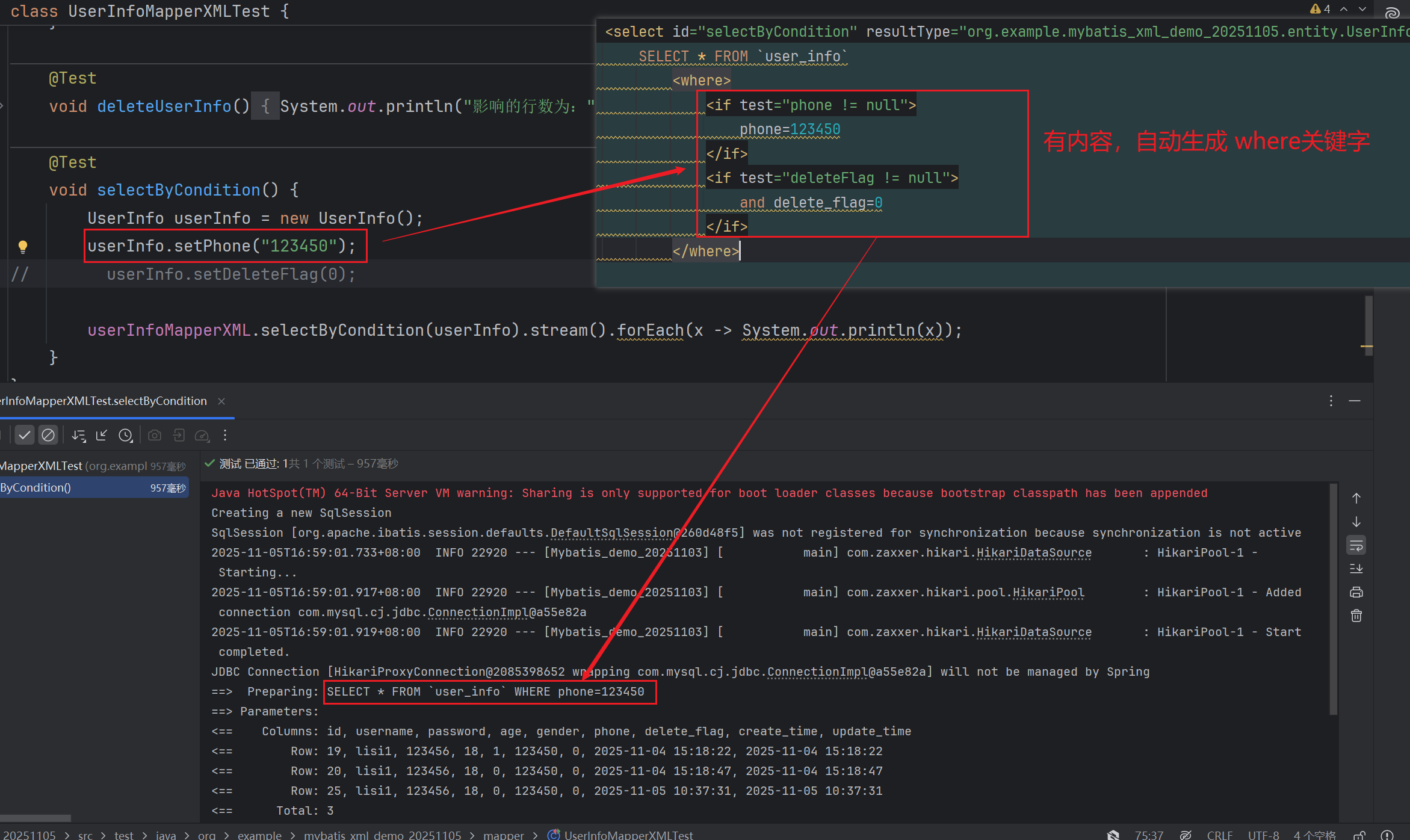Click UTF-8 encoding in status bar

click(1263, 835)
